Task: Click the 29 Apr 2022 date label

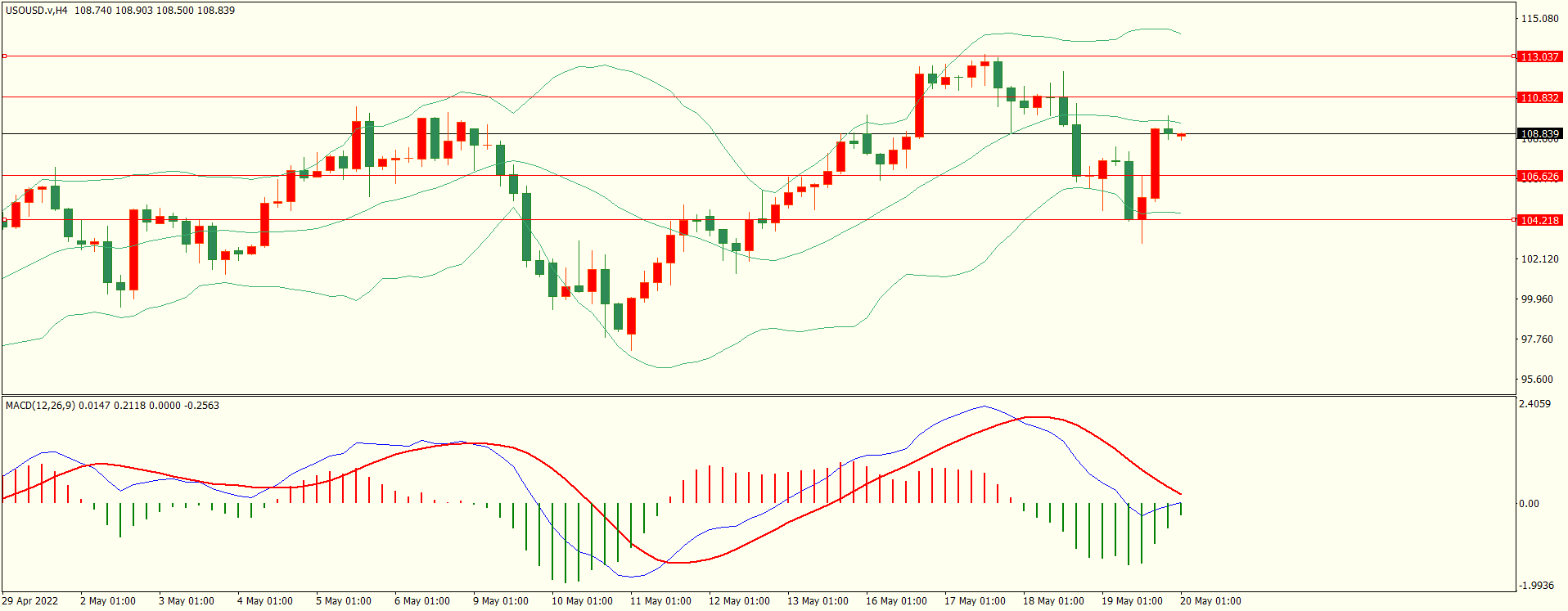Action: tap(30, 601)
